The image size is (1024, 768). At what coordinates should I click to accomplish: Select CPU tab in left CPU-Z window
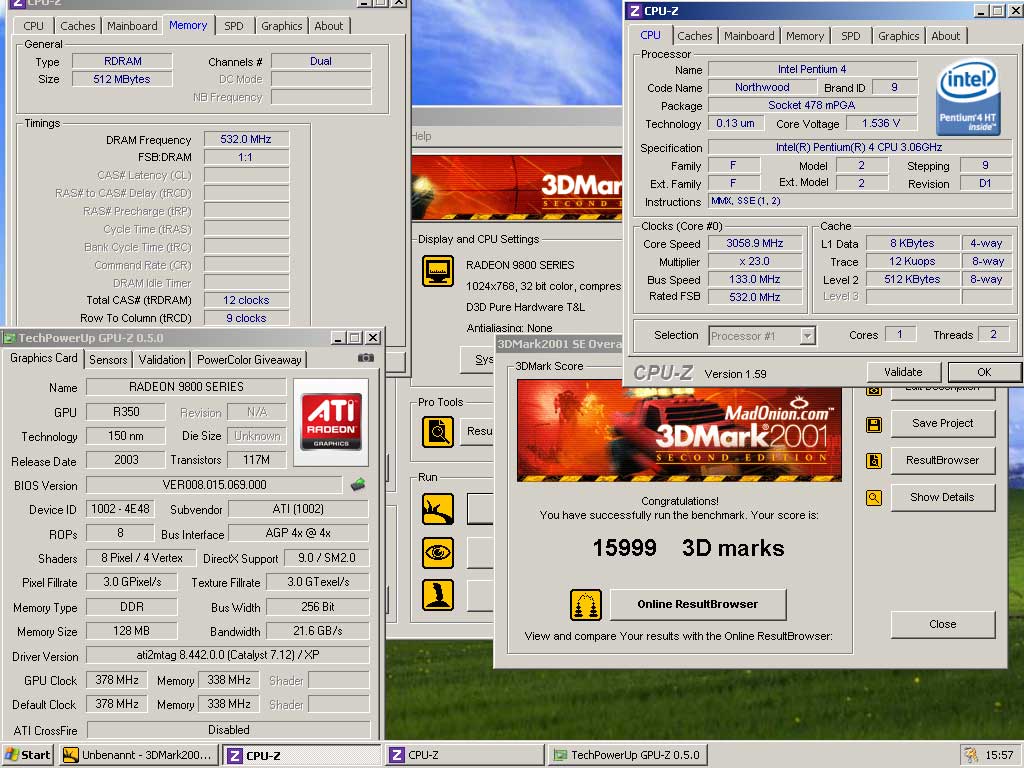pos(33,25)
